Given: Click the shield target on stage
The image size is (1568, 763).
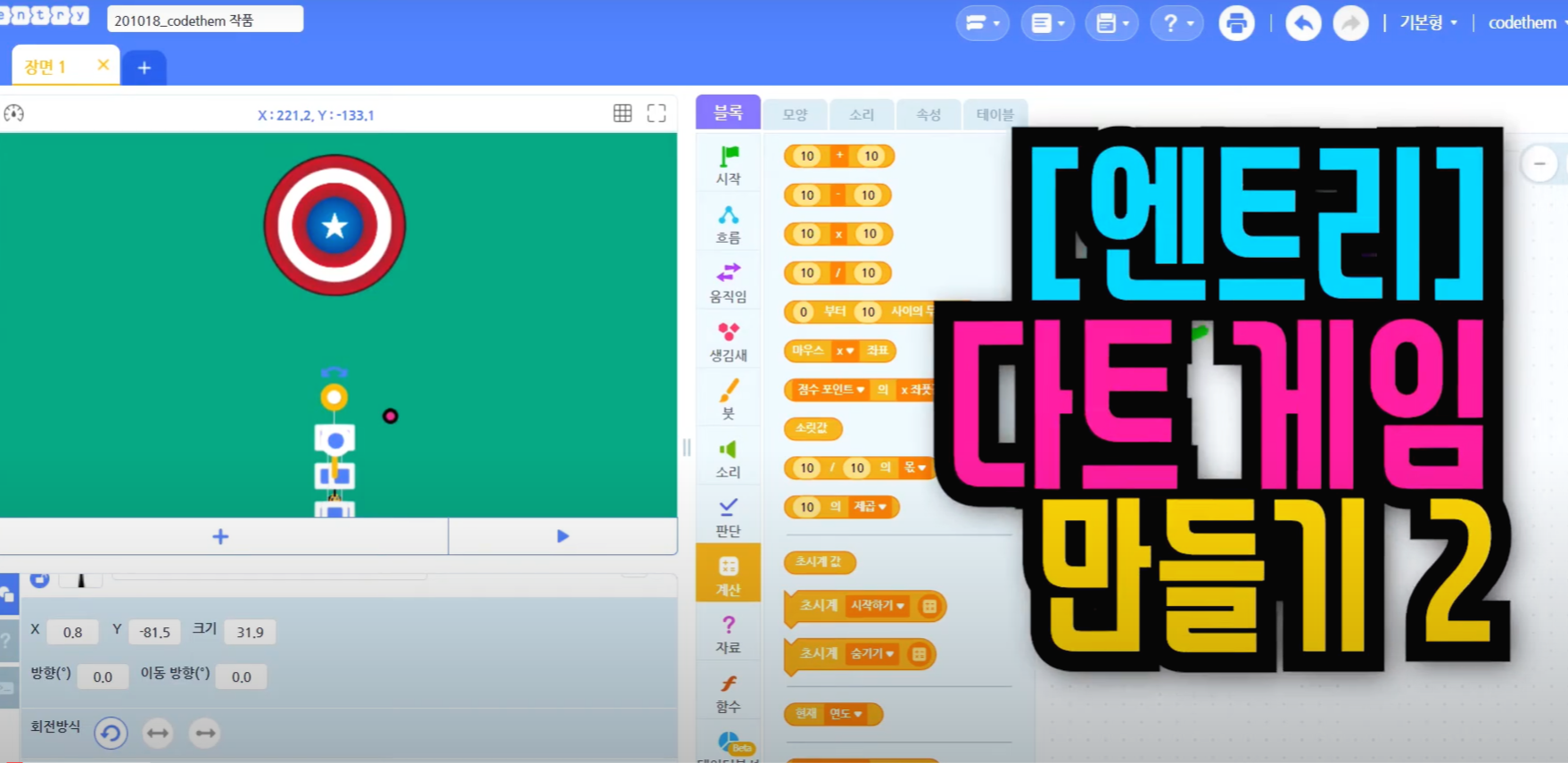Looking at the screenshot, I should [334, 225].
